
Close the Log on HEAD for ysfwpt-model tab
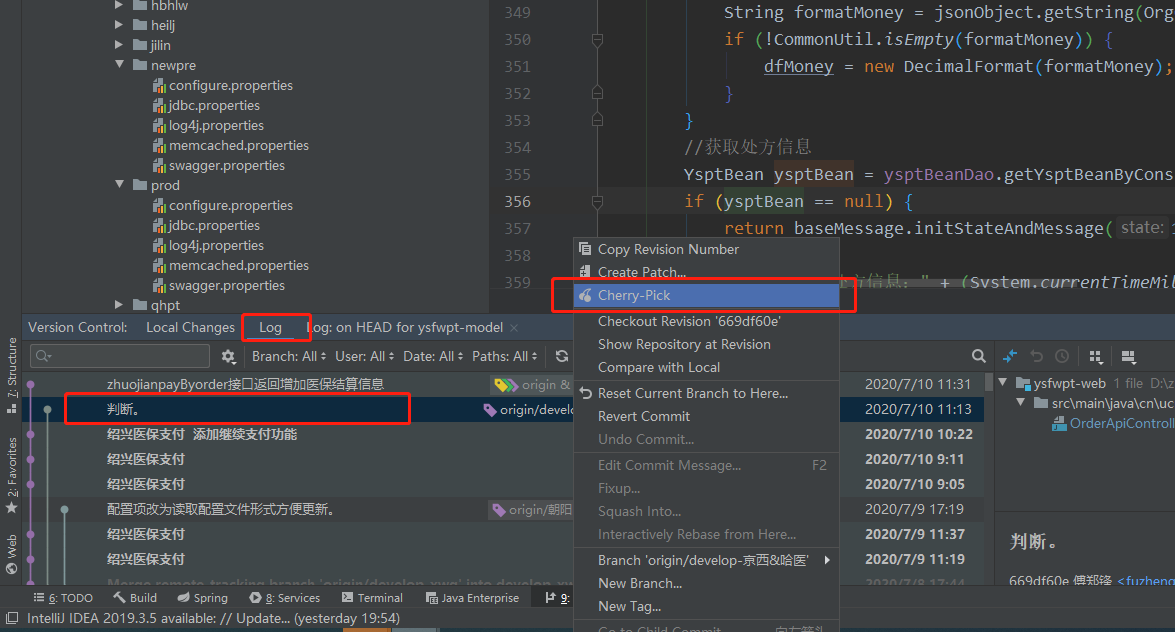pyautogui.click(x=514, y=328)
